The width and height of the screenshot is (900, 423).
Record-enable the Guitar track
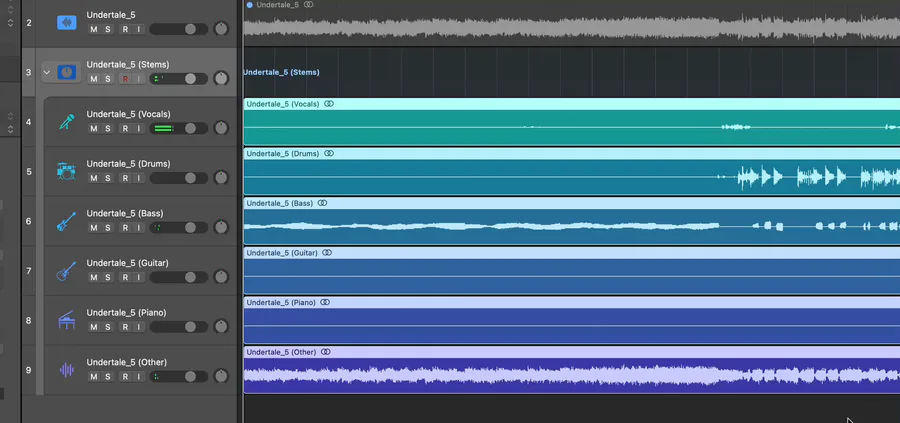point(125,277)
